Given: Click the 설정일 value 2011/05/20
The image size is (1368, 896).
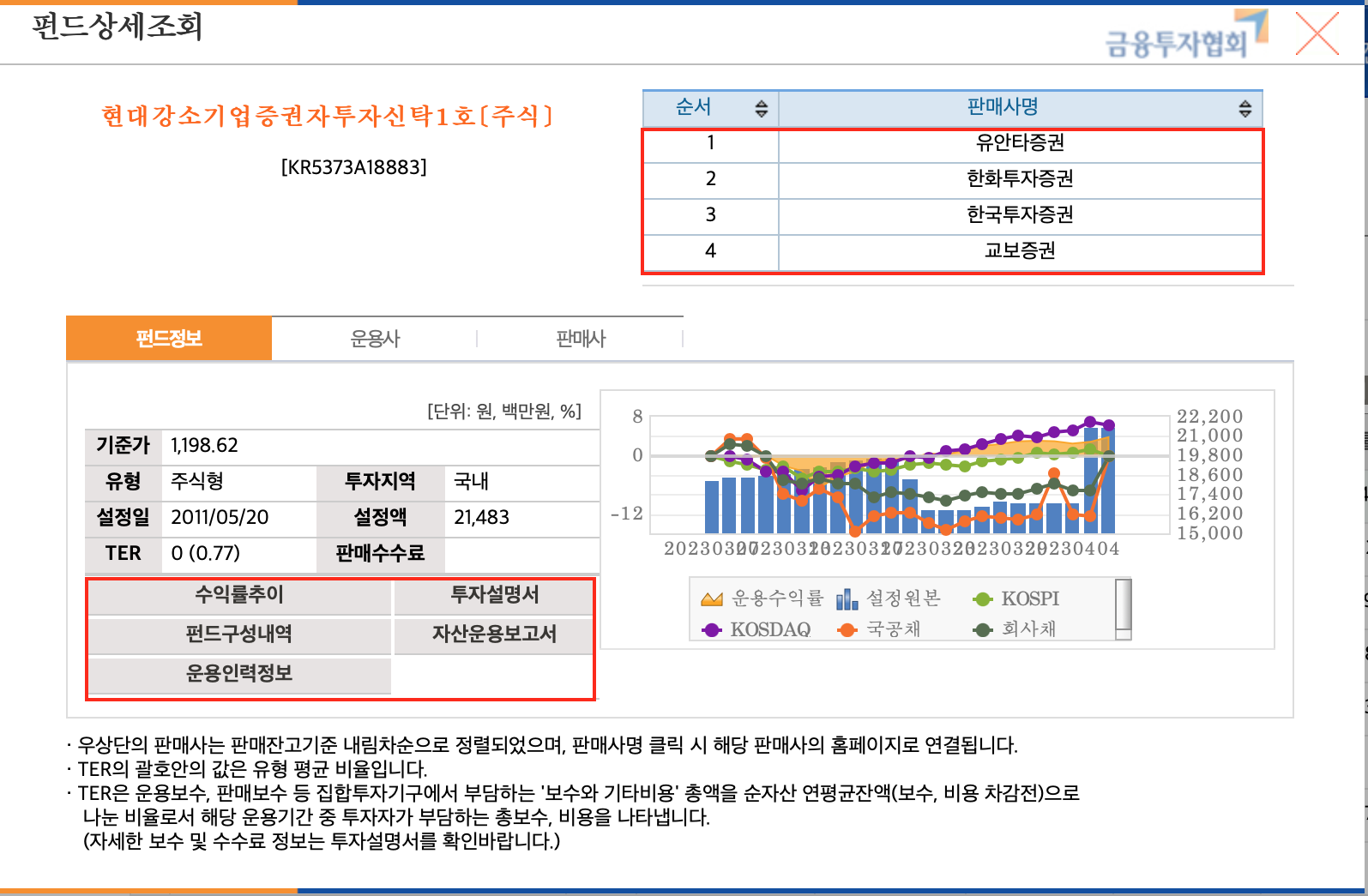Looking at the screenshot, I should click(220, 518).
